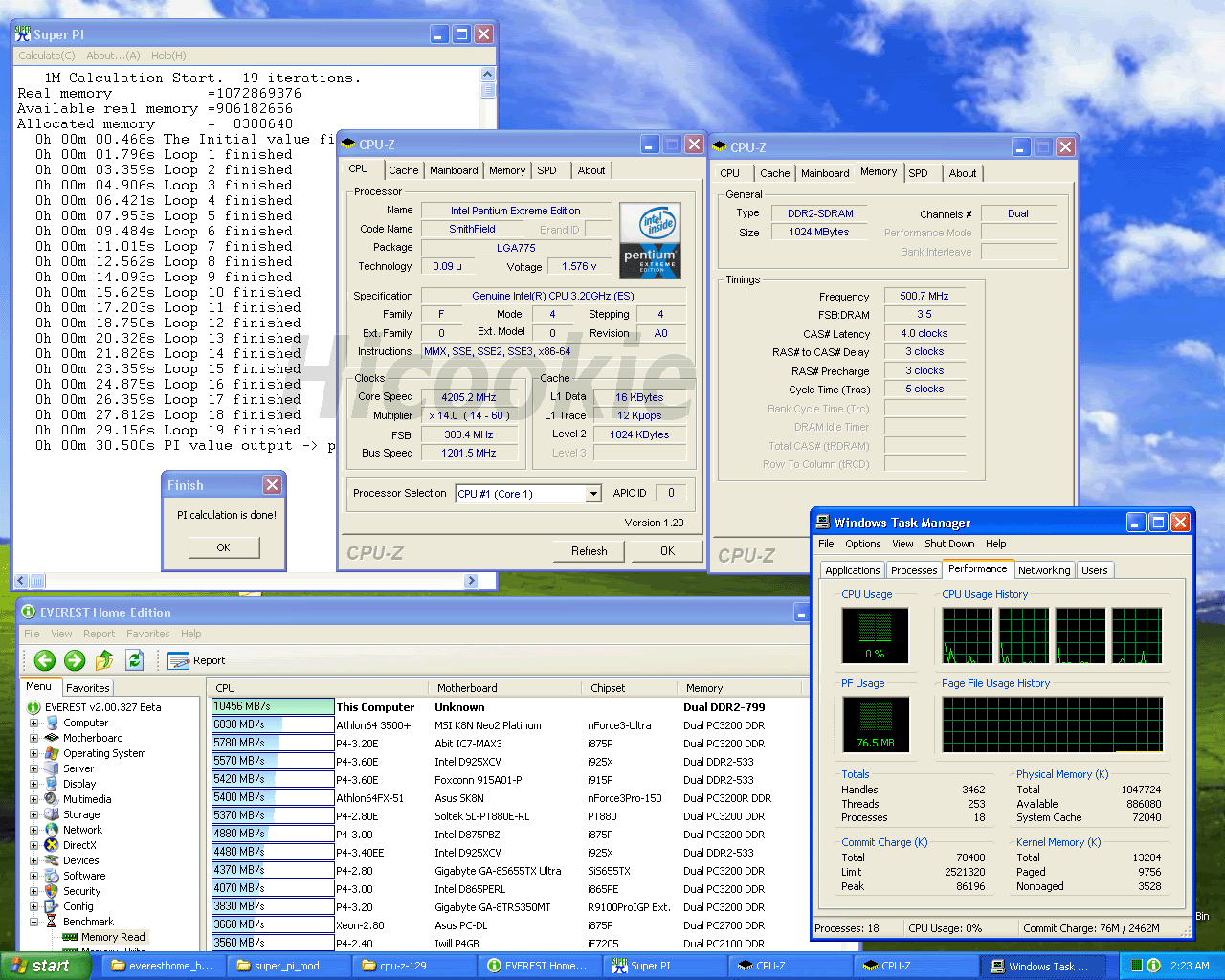
Task: Switch to super_pi_mod taskbar button
Action: 287,966
